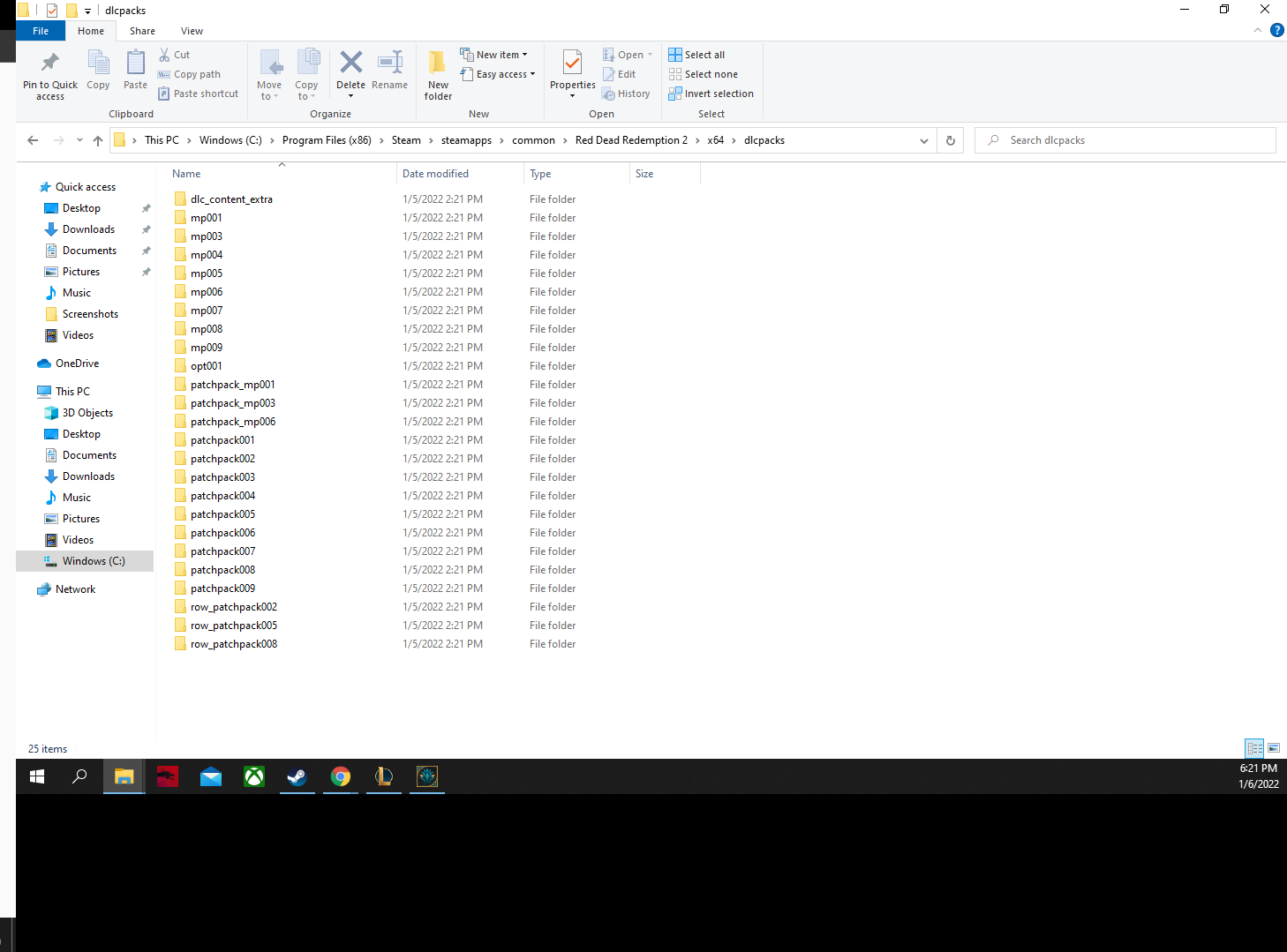Viewport: 1287px width, 952px height.
Task: Switch to the View ribbon tab
Action: tap(192, 31)
